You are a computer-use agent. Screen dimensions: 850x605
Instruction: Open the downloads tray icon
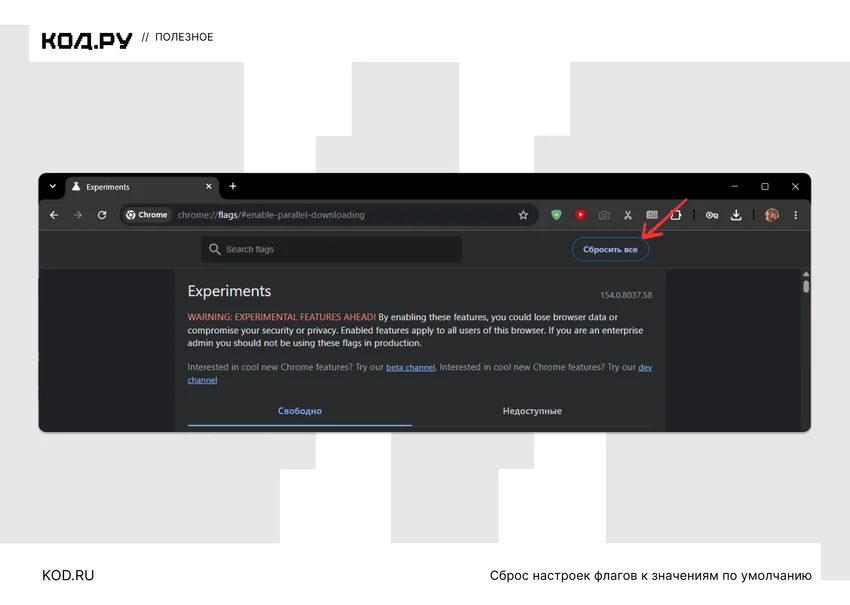[x=736, y=215]
